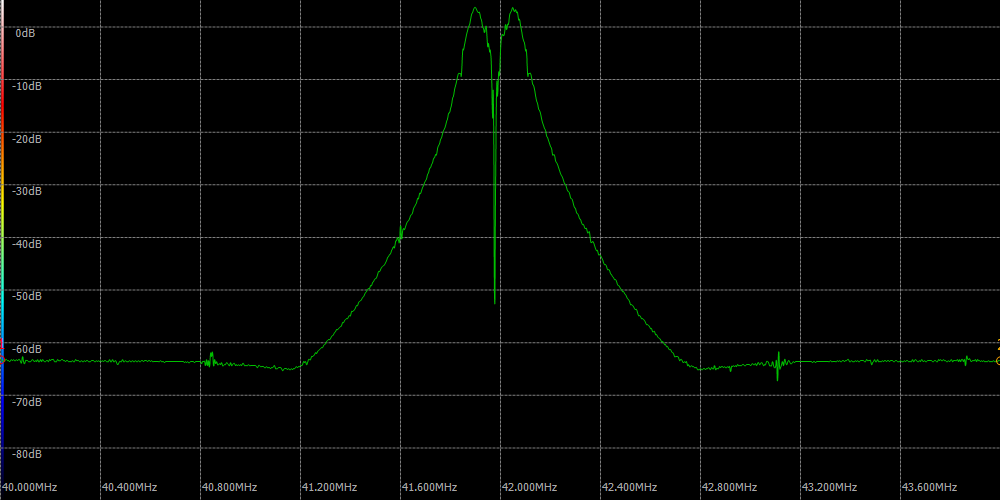
Task: Click the 0dB amplitude axis label
Action: [26, 33]
